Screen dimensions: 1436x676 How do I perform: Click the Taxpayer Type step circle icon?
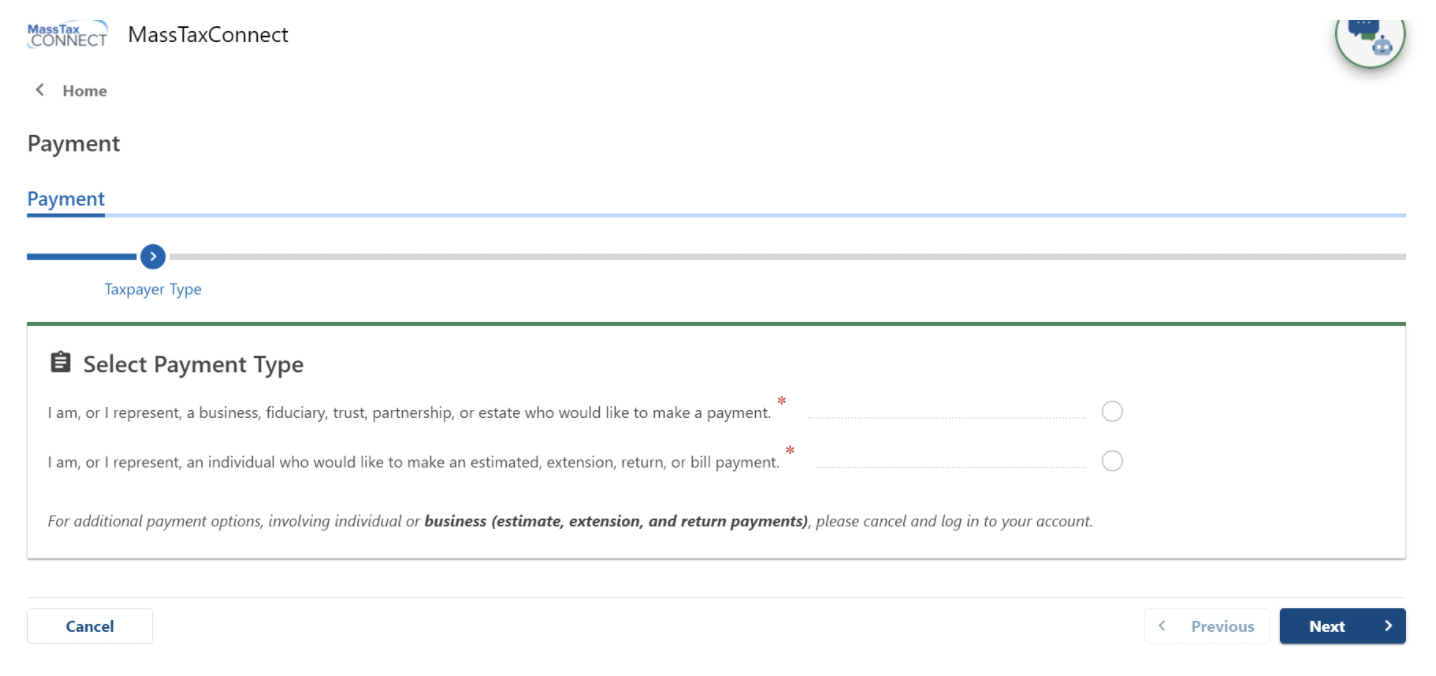pyautogui.click(x=153, y=256)
